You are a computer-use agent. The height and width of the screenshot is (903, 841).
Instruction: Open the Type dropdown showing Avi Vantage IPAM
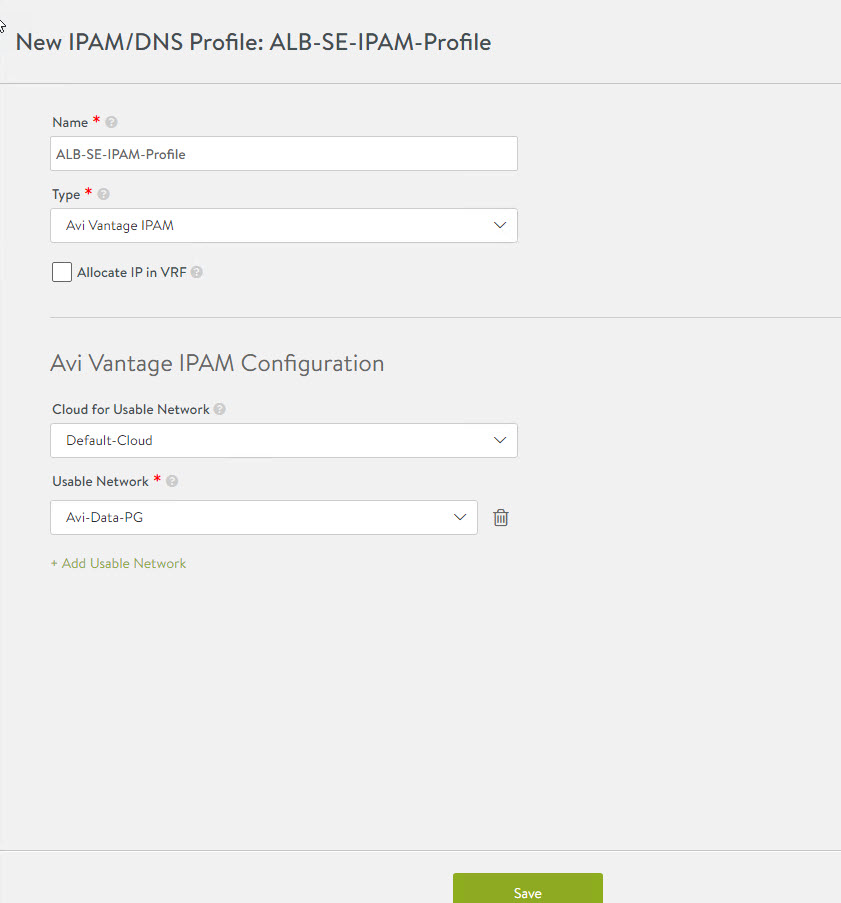coord(283,226)
